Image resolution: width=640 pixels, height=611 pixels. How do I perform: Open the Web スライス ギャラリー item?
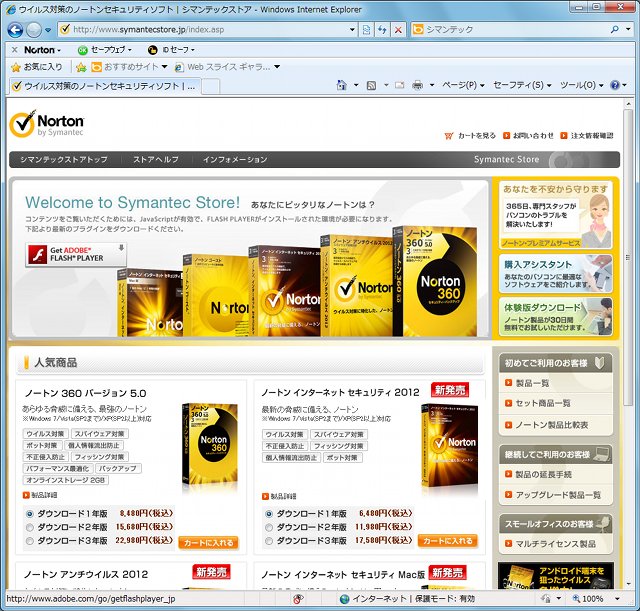(227, 67)
